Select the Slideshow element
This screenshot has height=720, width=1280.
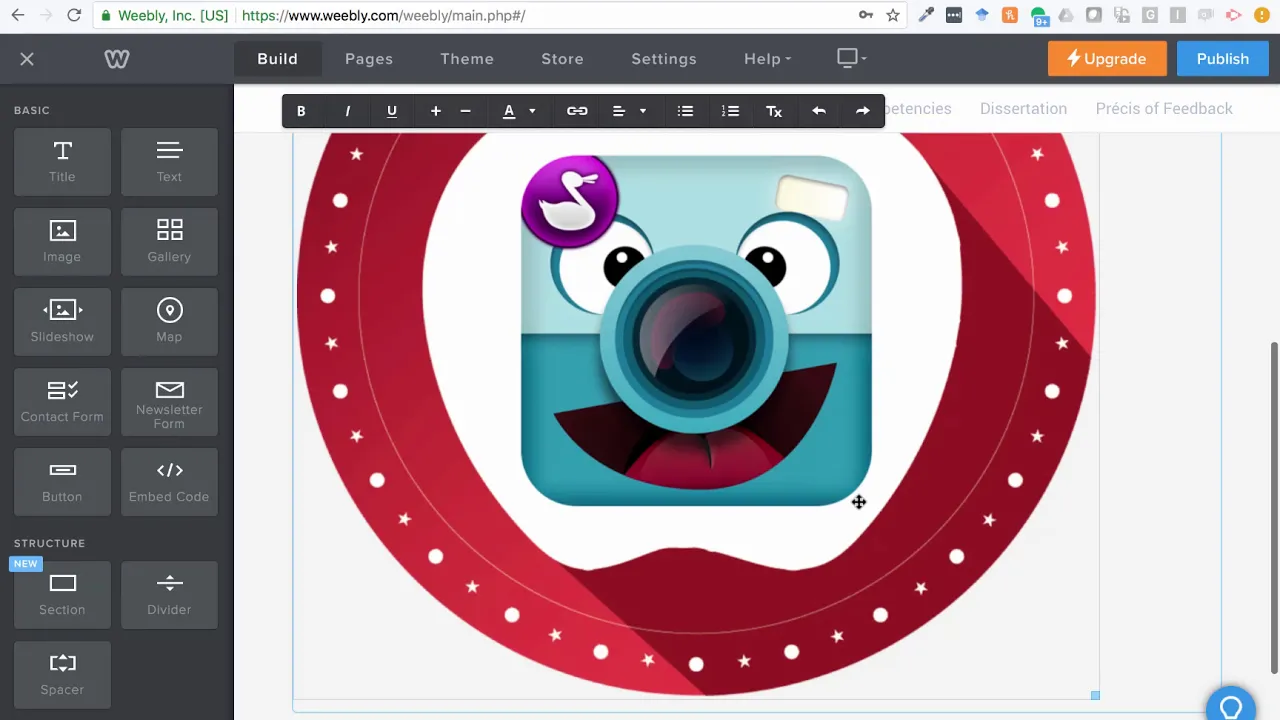point(62,322)
